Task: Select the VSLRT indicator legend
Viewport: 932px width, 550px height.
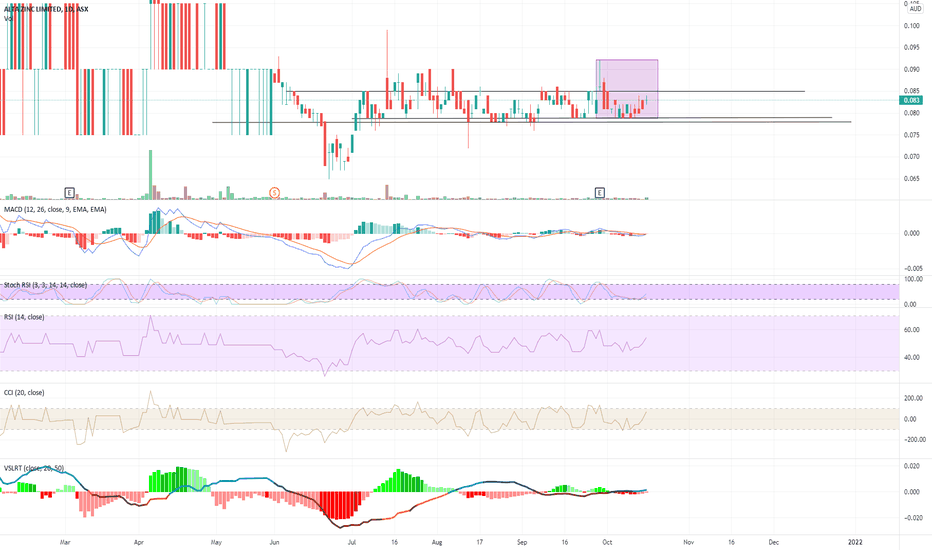Action: tap(34, 468)
